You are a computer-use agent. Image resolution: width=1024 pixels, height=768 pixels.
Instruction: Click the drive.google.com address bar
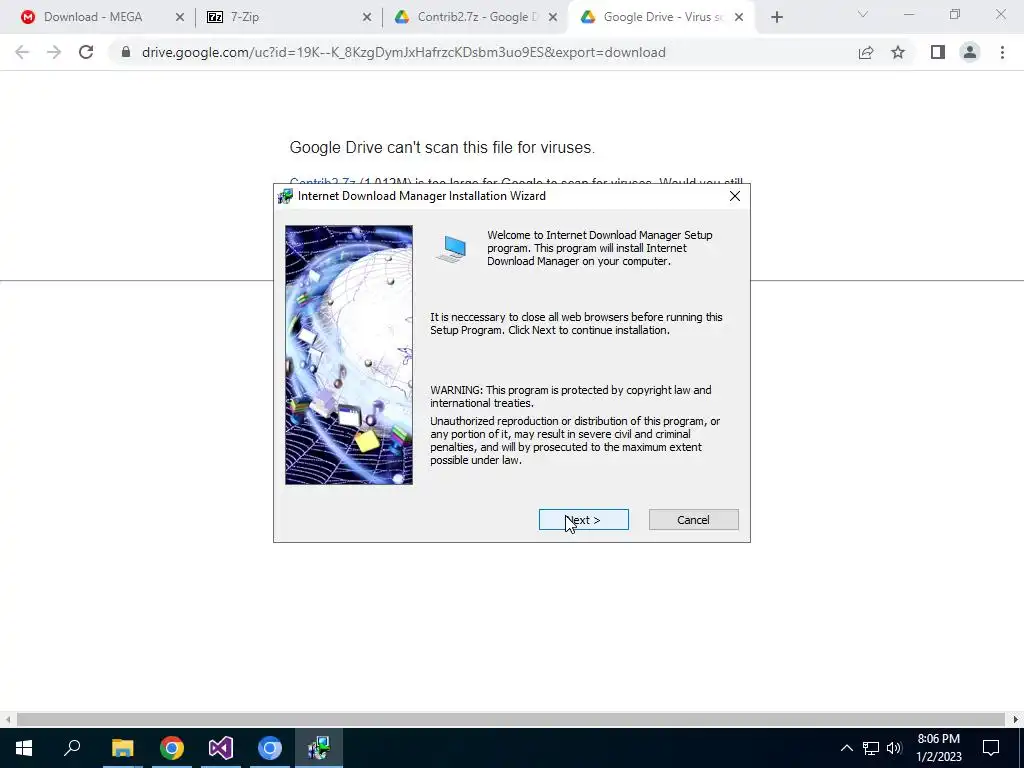(404, 52)
